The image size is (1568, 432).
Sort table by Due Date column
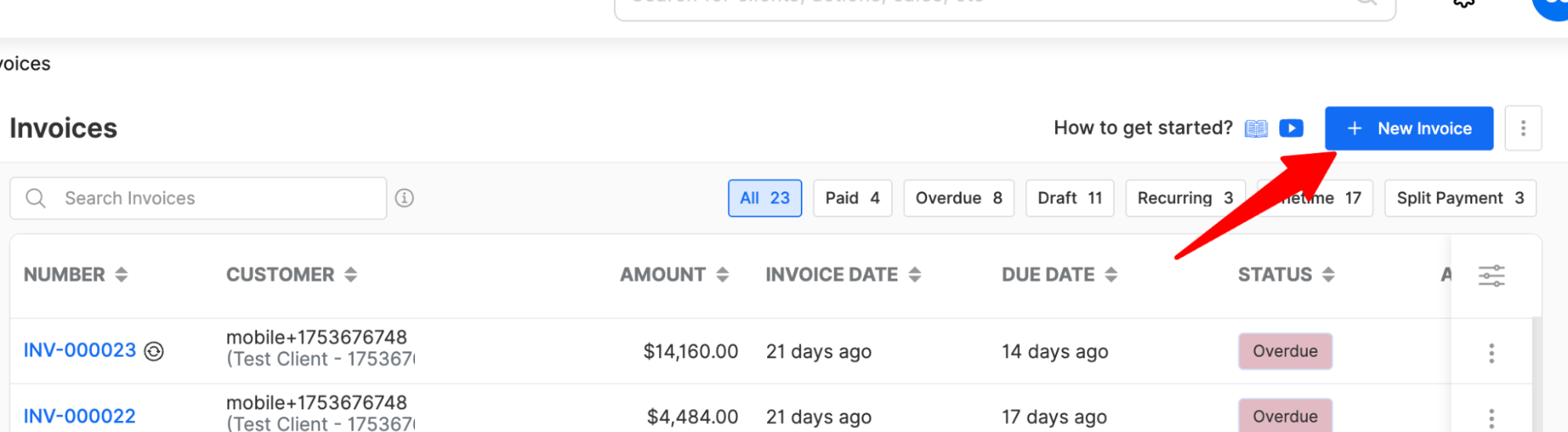1111,274
